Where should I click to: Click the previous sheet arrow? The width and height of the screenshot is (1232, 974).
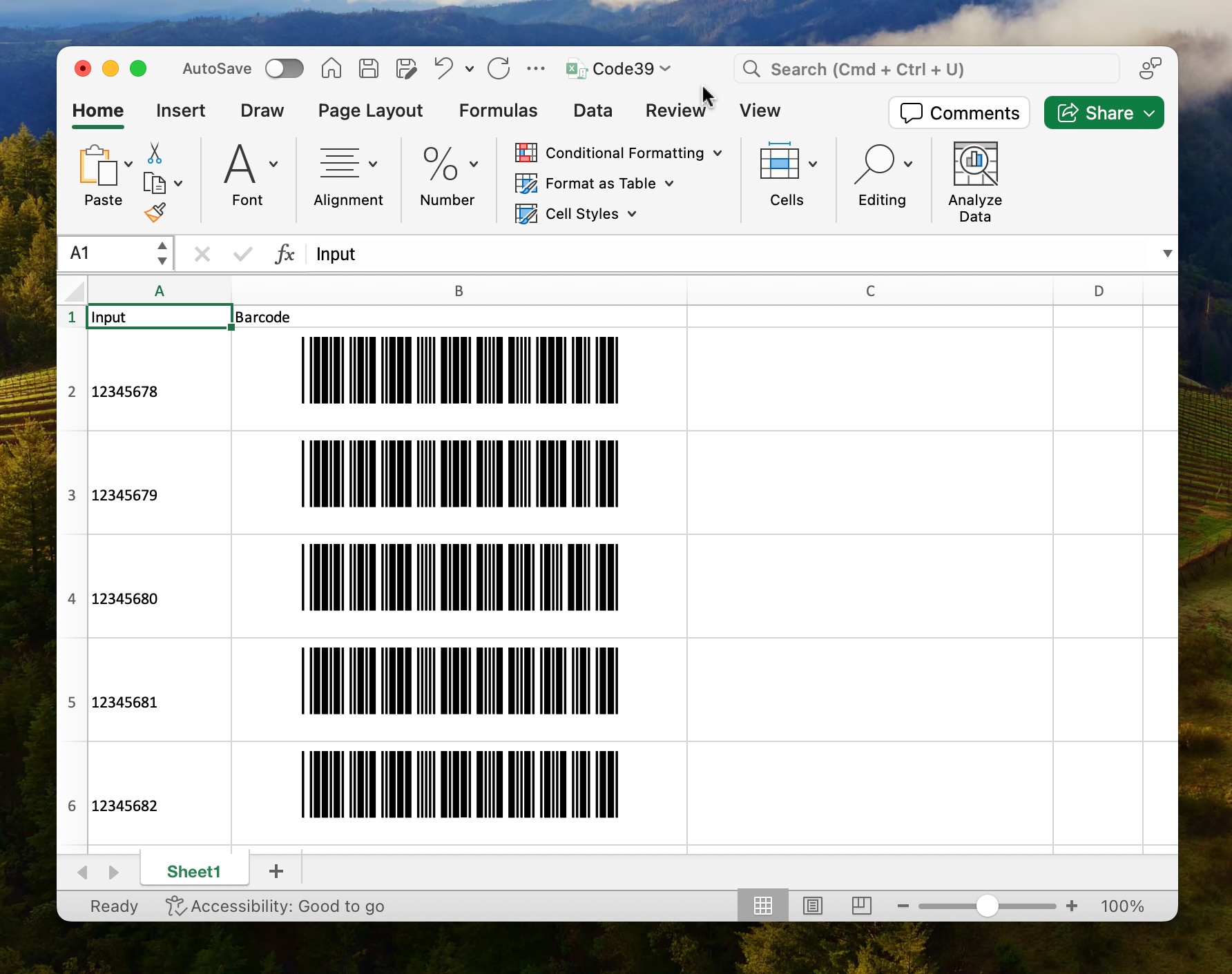tap(82, 873)
